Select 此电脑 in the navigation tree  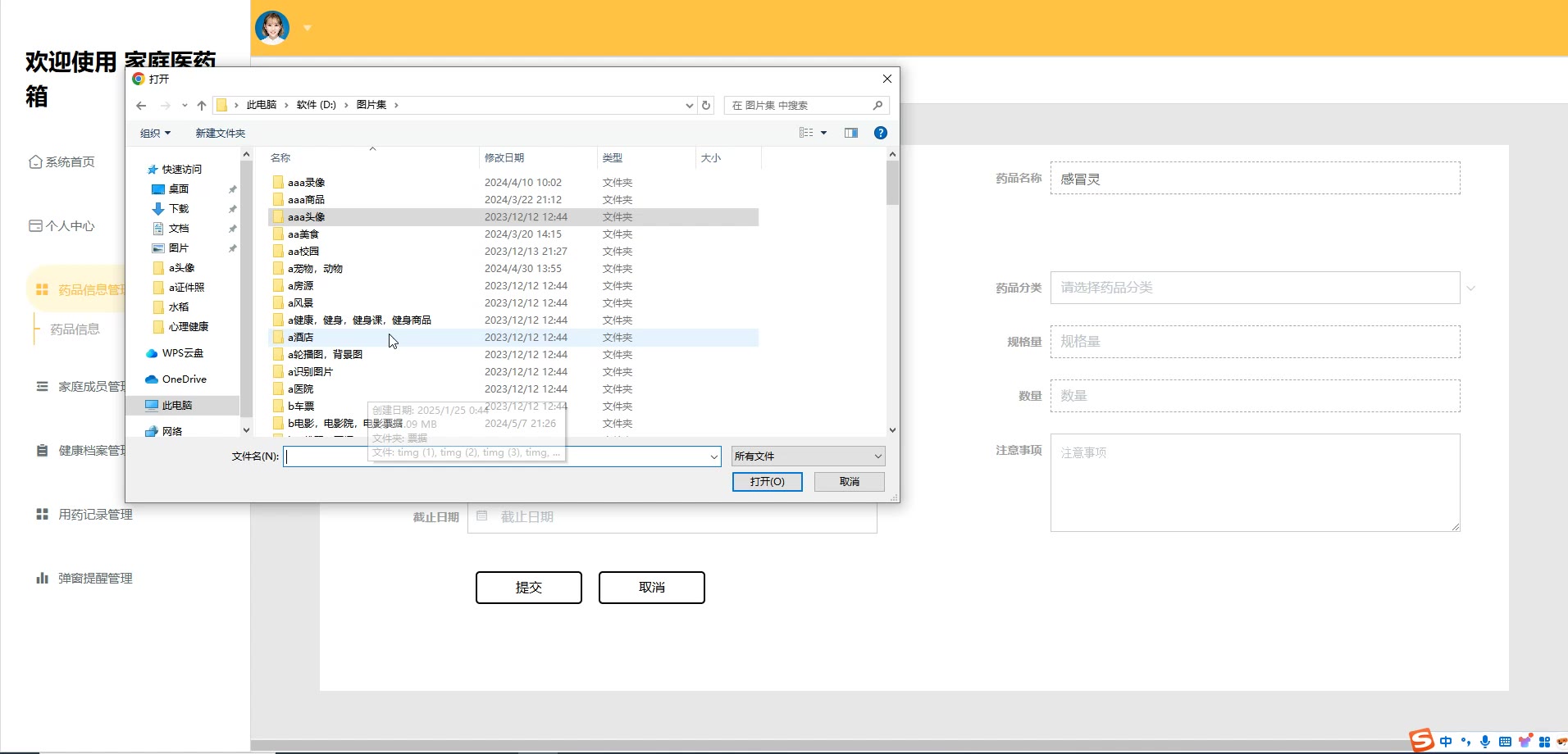tap(176, 406)
